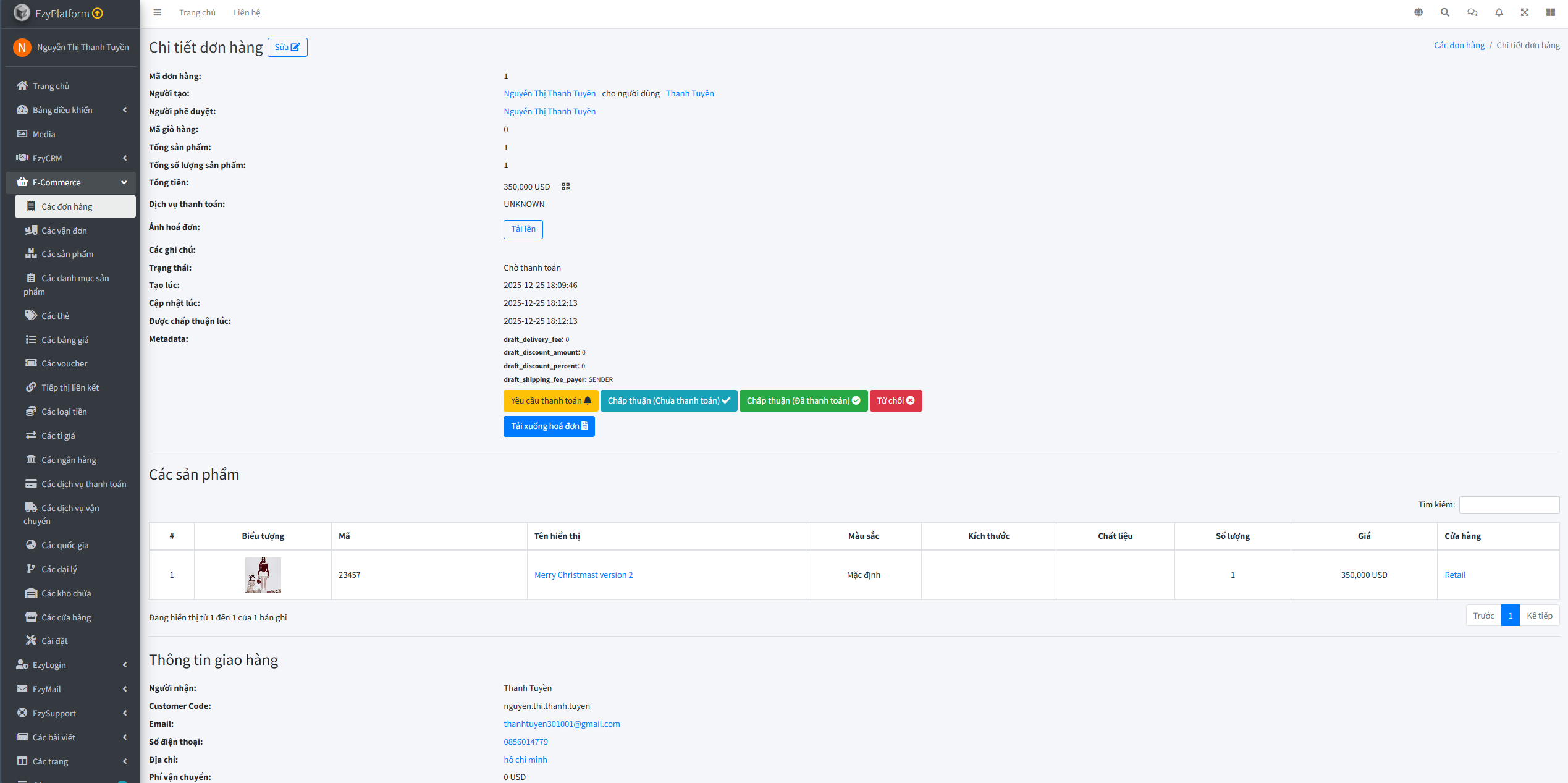Show QR code next to total amount
Screen dimensions: 1568x783
565,187
